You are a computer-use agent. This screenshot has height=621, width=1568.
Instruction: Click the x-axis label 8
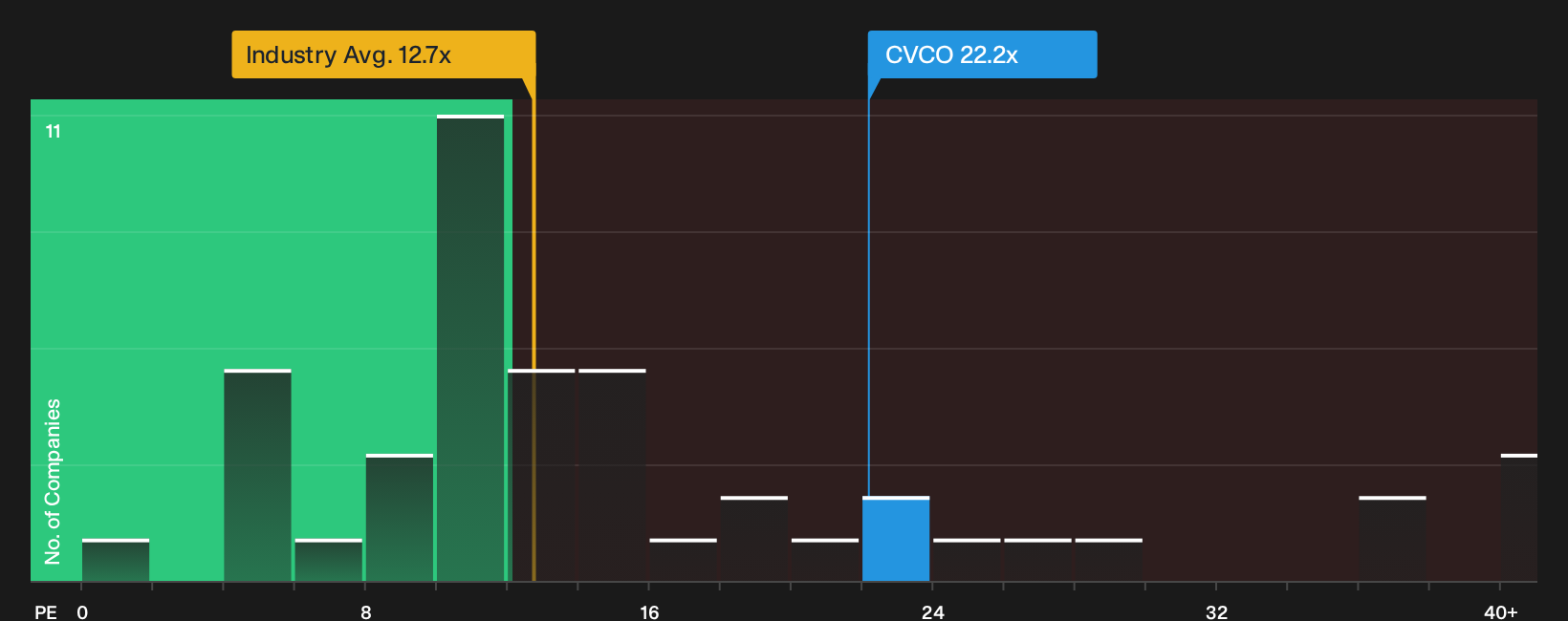(x=366, y=611)
